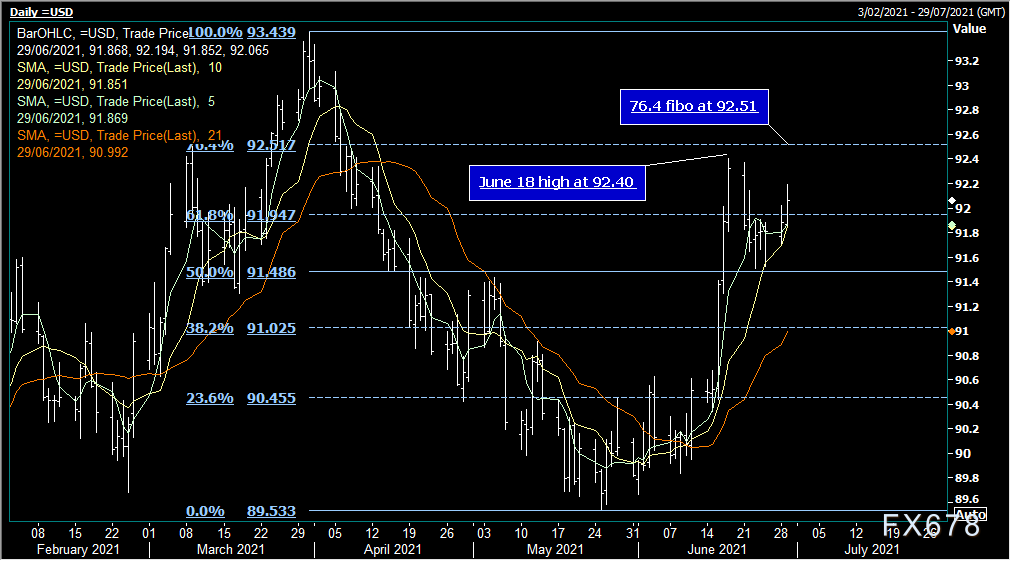Click the April 2021 label on time axis
This screenshot has width=1011, height=561.
click(392, 549)
